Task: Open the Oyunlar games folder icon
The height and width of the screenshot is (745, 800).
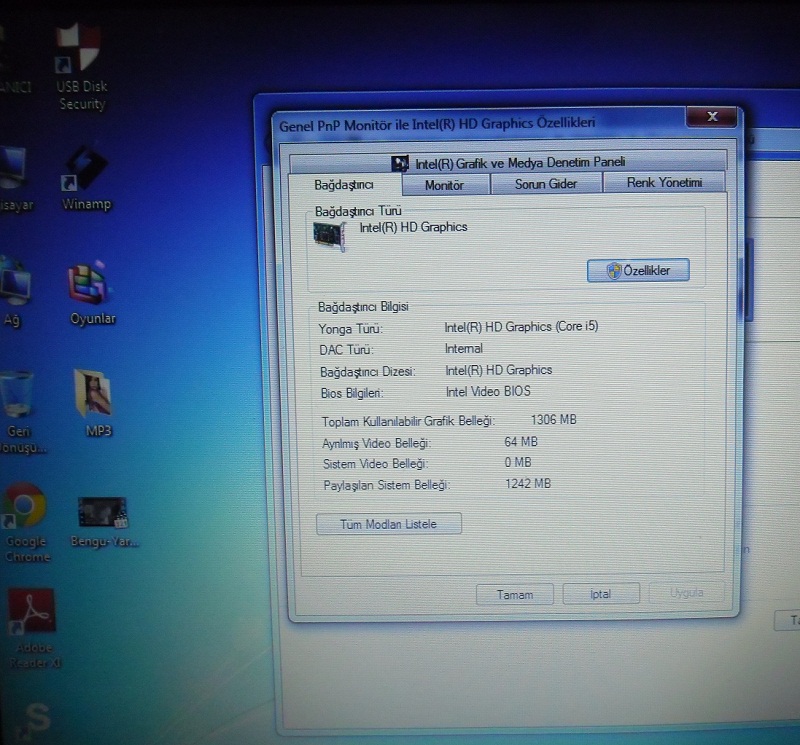Action: [x=92, y=293]
